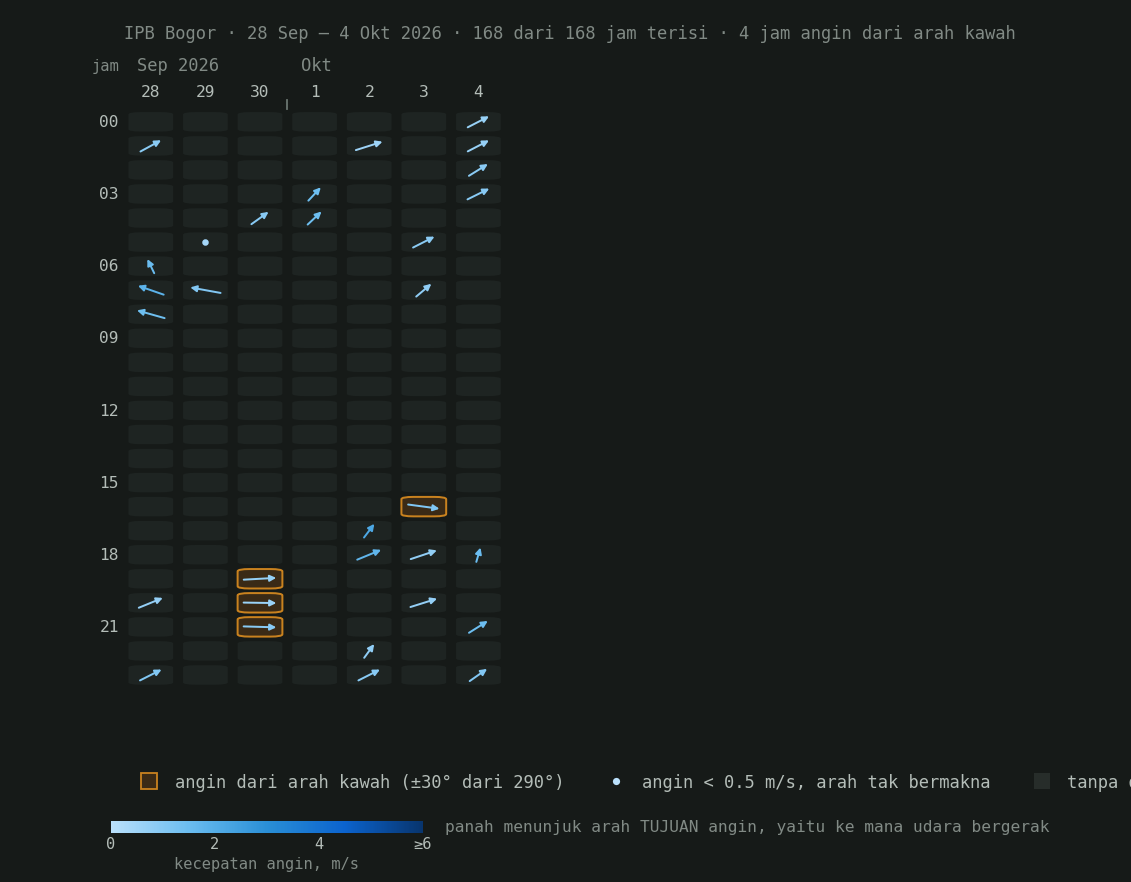Viewport: 1131px width, 882px height.
Task: Click the 'Okt' month label
Action: coord(316,65)
